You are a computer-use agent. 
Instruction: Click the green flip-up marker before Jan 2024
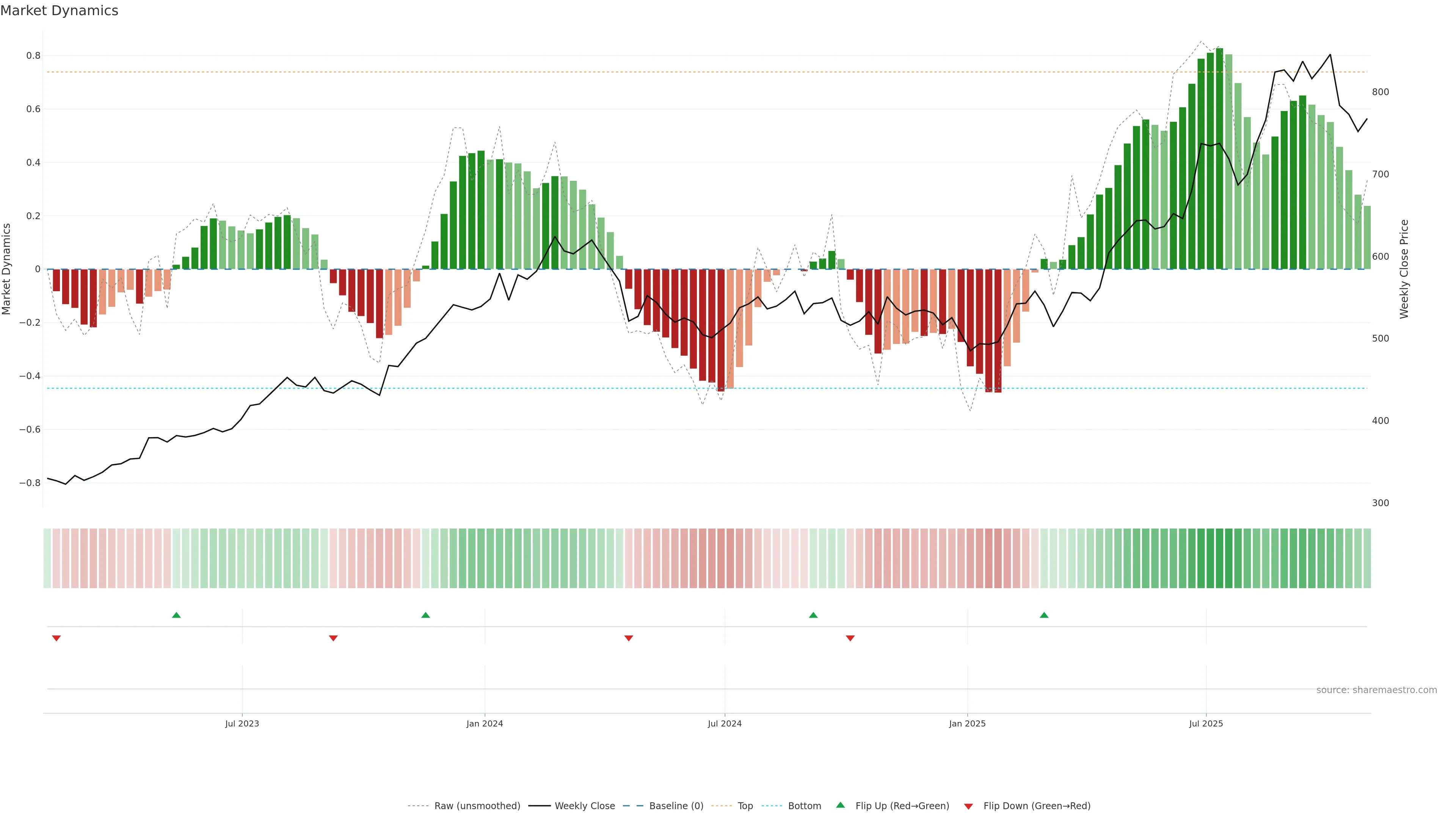pos(425,615)
